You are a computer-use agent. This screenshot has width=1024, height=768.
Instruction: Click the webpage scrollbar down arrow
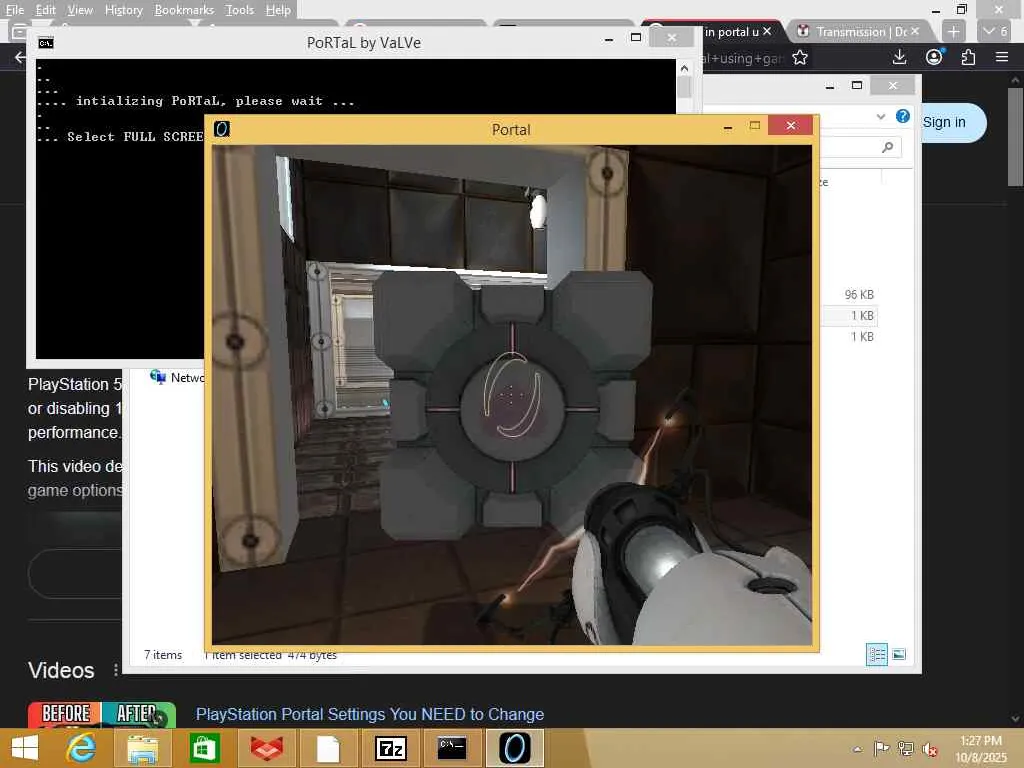[x=1016, y=718]
